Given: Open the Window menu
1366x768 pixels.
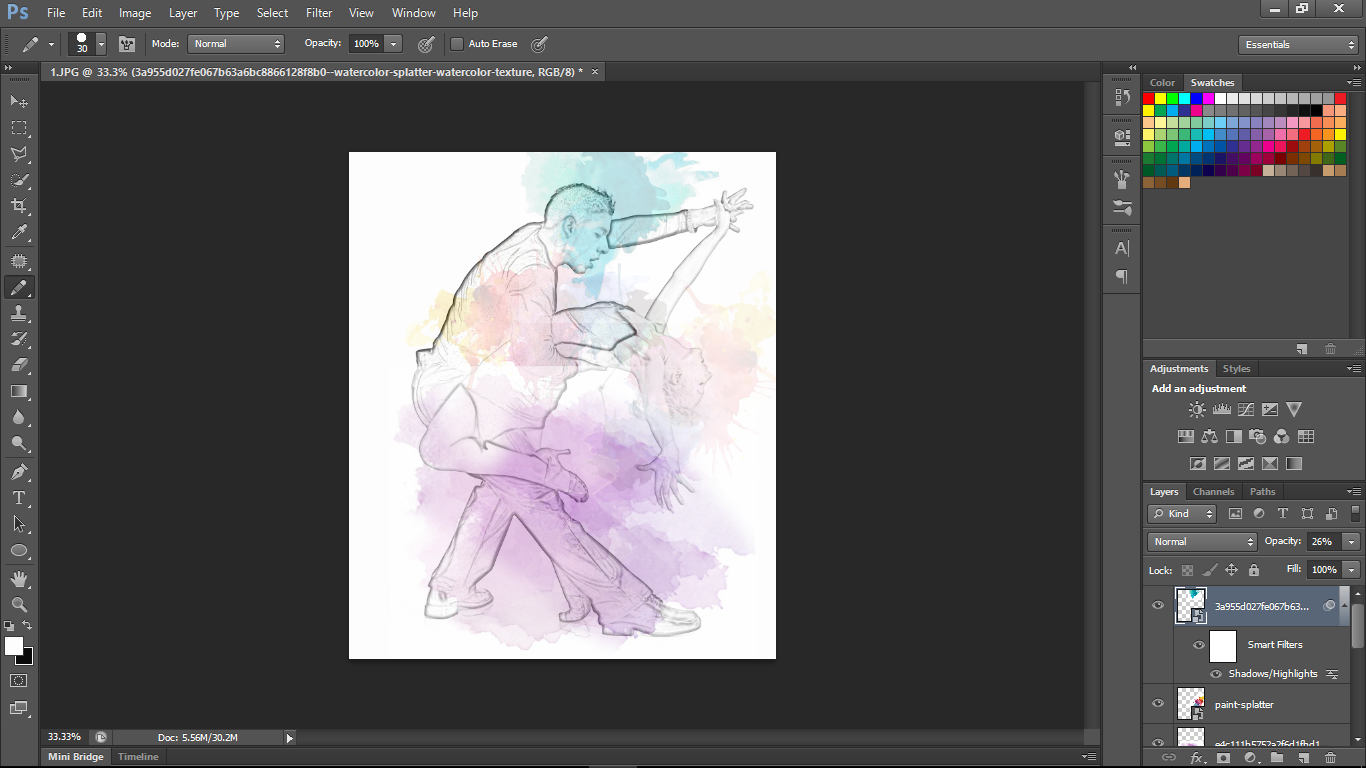Looking at the screenshot, I should (413, 13).
